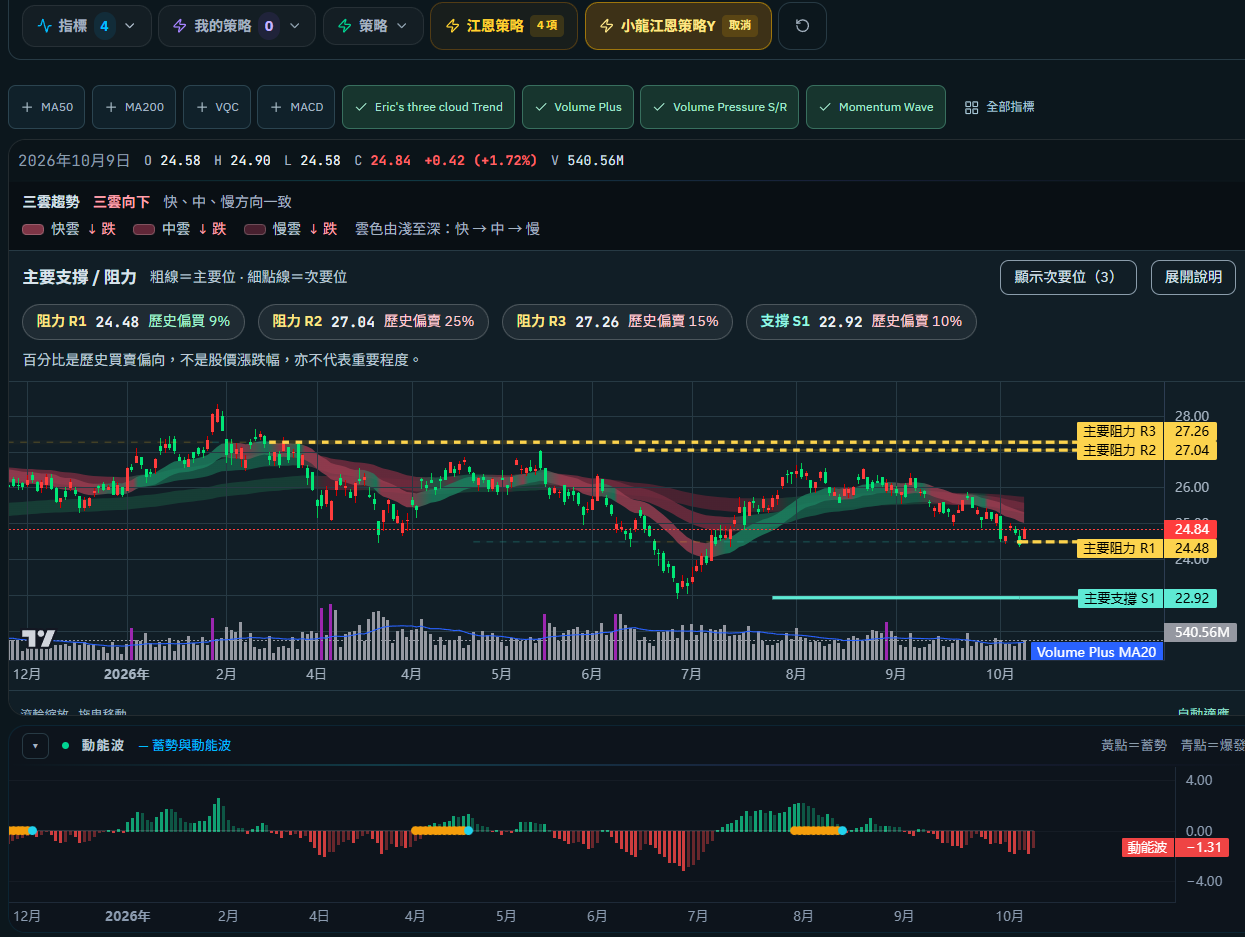This screenshot has width=1245, height=937.
Task: Click the 快雲 color swatch legend
Action: tap(33, 229)
